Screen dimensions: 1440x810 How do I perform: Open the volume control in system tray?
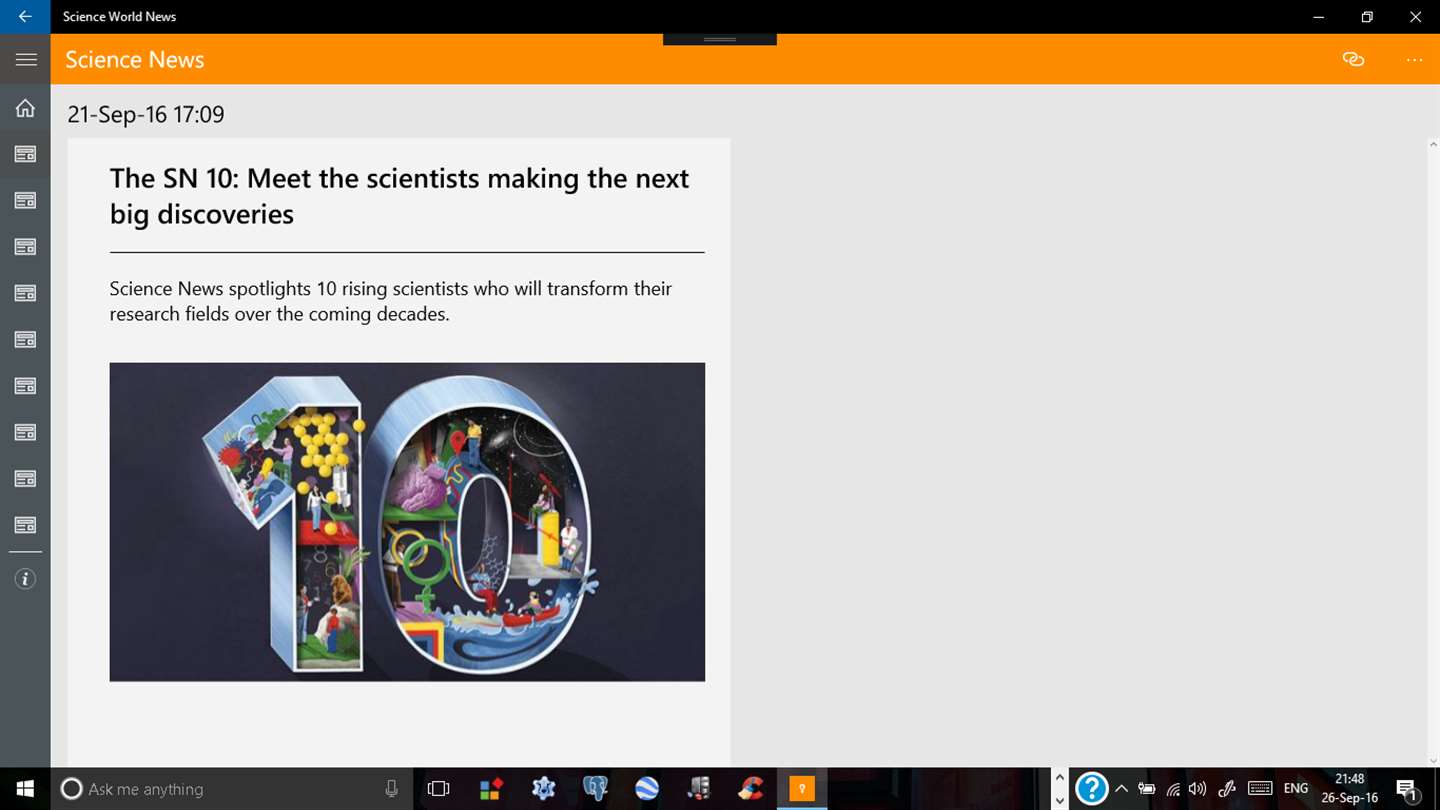(x=1198, y=789)
